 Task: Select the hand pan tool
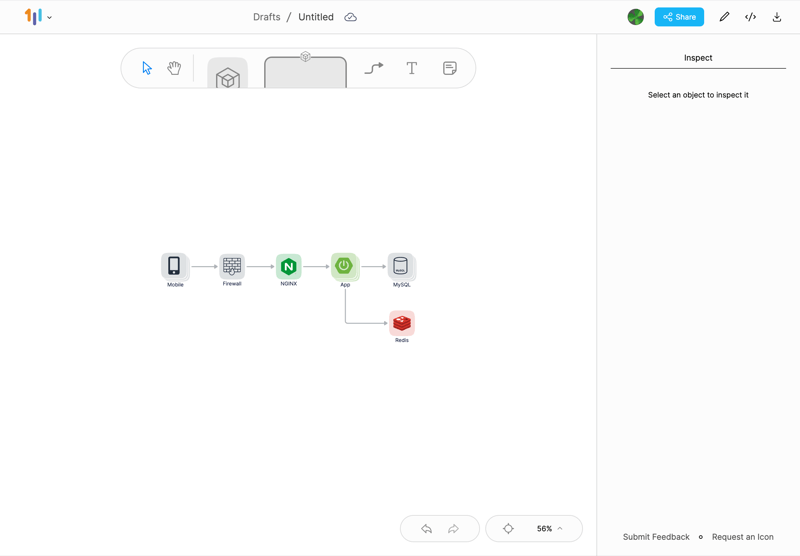coord(174,68)
